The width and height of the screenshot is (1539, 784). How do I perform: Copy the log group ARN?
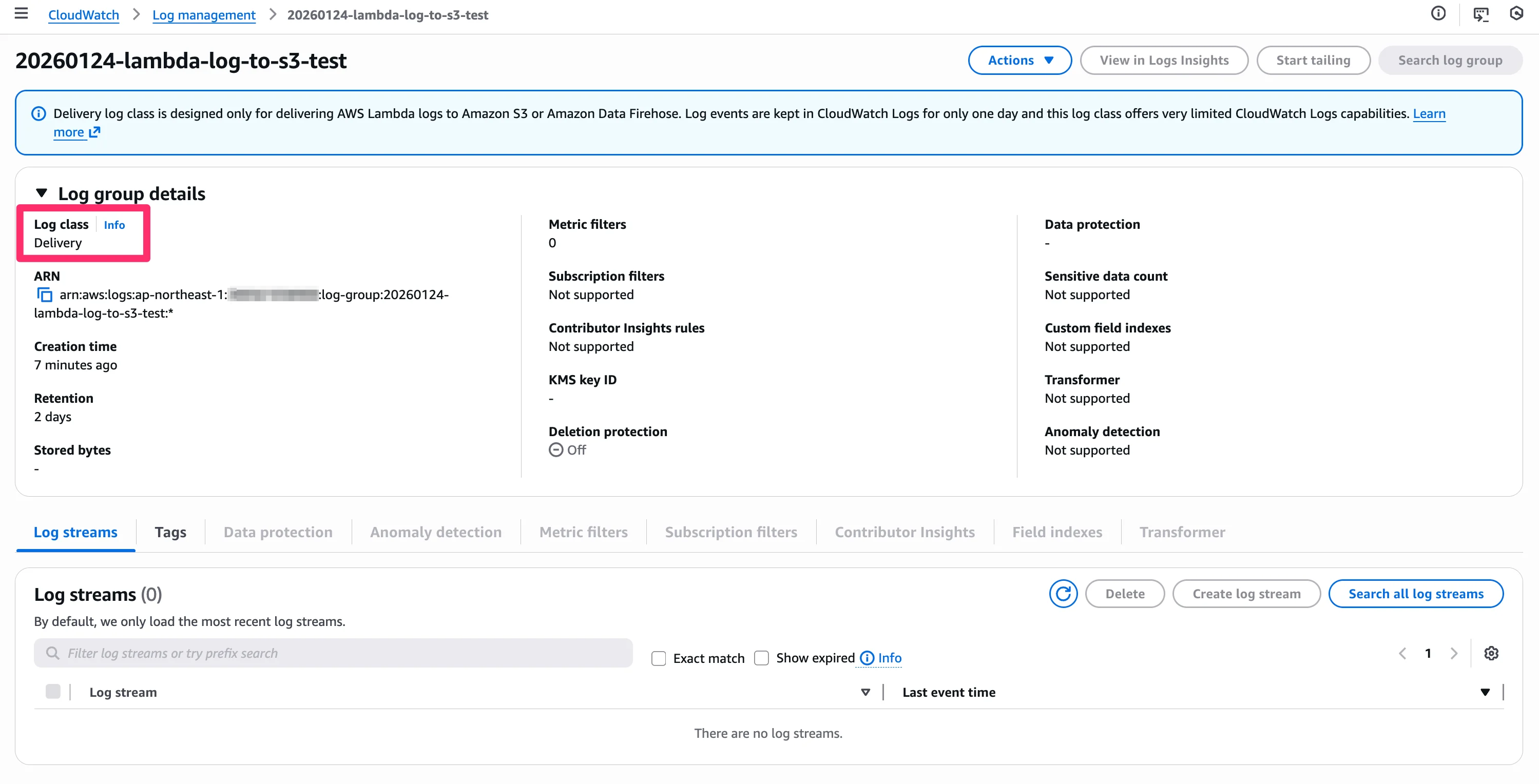tap(45, 295)
